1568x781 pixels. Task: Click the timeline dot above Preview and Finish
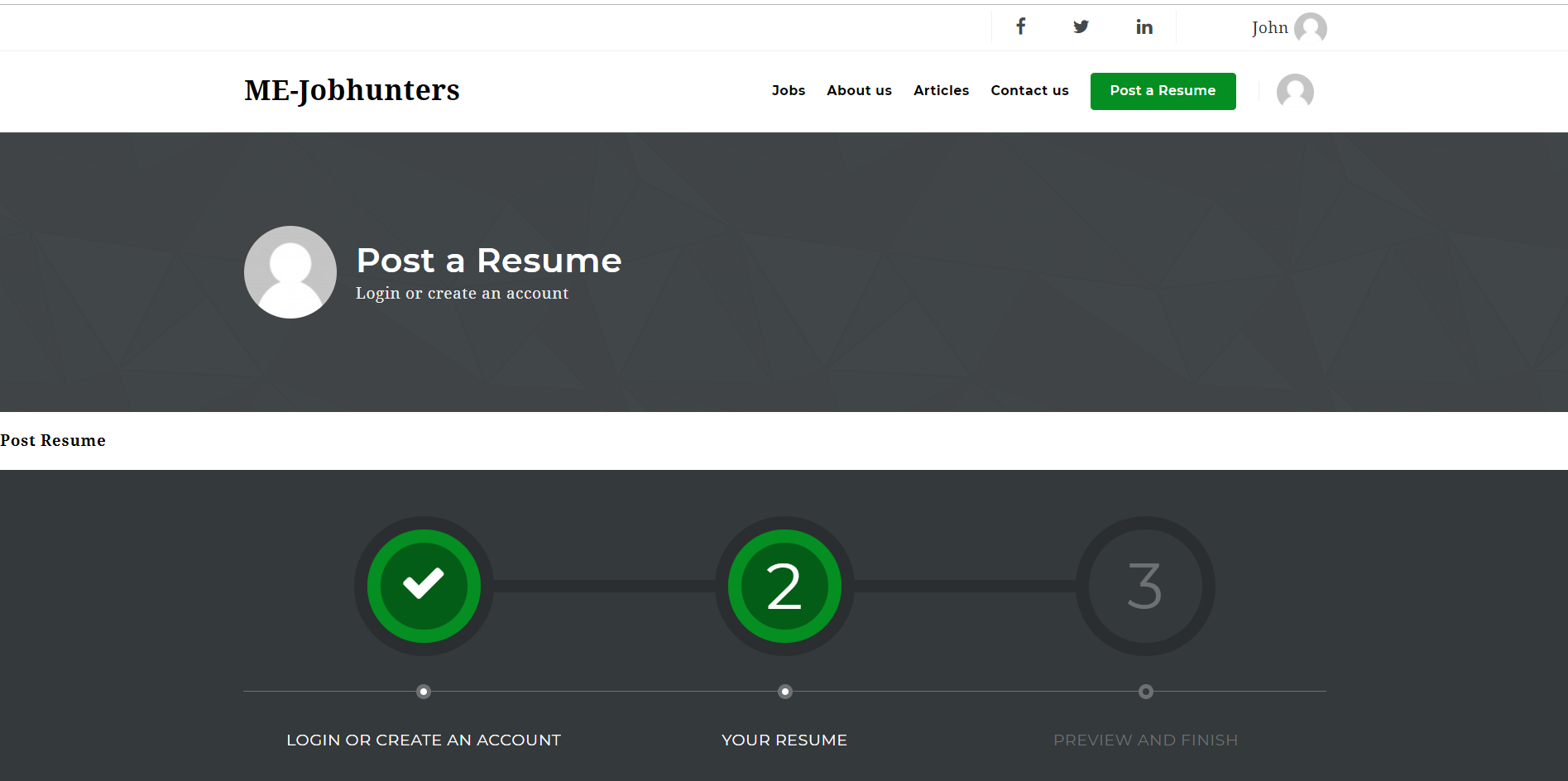(1146, 692)
